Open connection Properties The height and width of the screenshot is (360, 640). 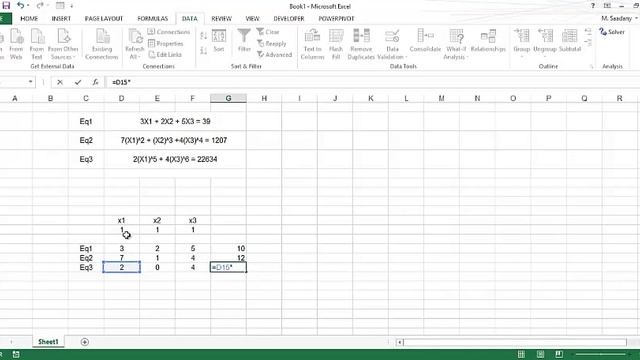tap(166, 43)
